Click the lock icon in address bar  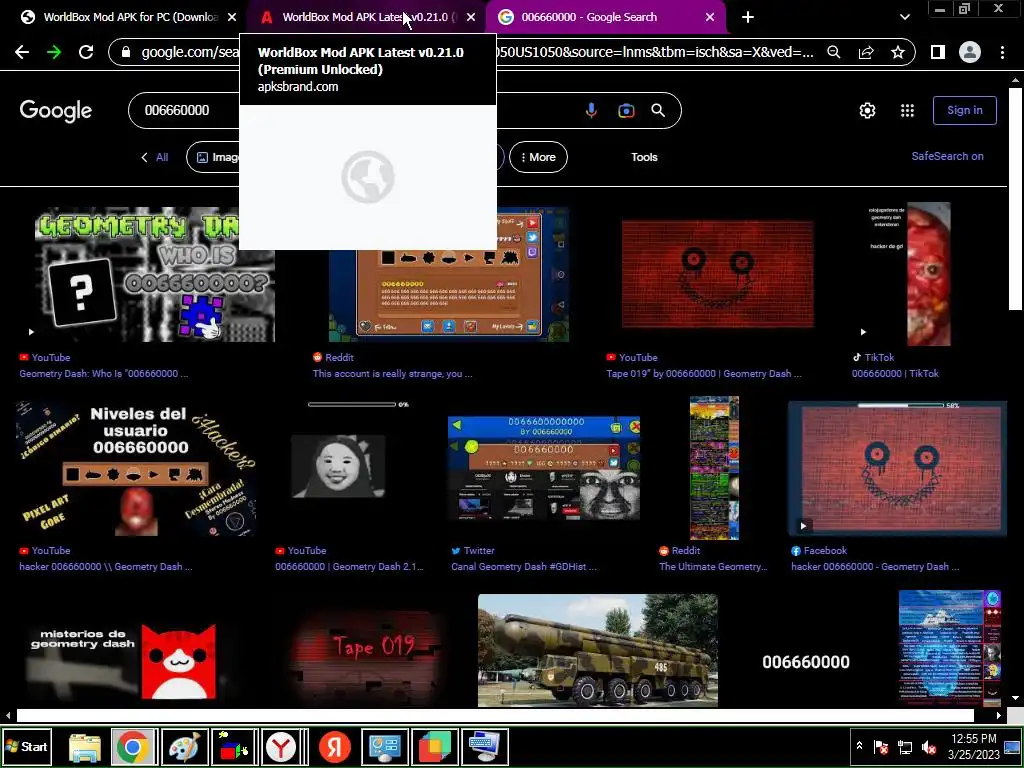click(x=126, y=52)
